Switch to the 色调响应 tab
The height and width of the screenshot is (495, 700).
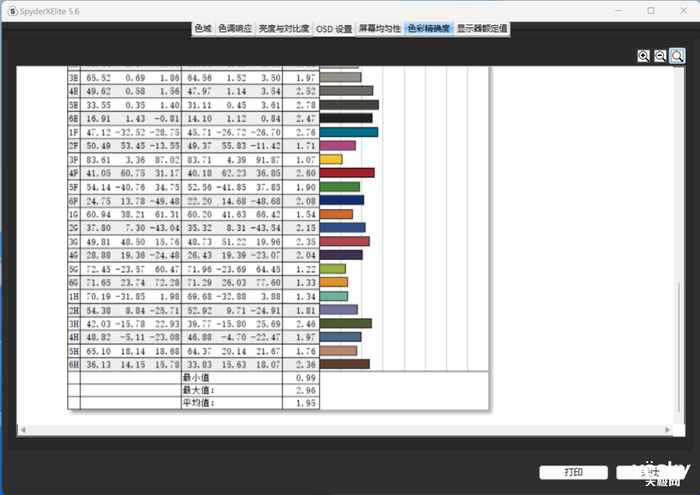click(x=235, y=29)
